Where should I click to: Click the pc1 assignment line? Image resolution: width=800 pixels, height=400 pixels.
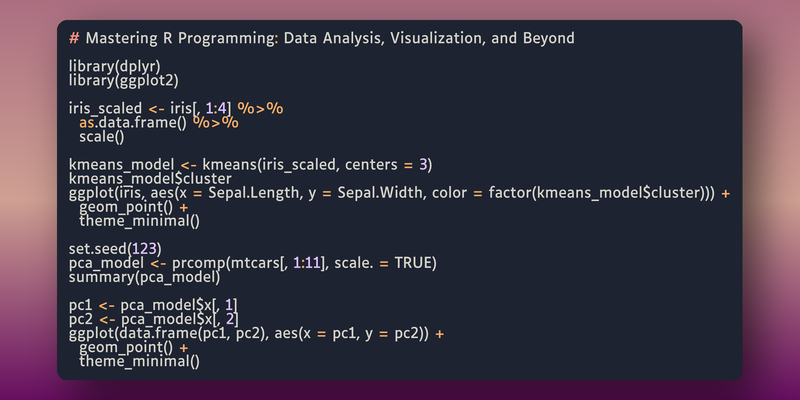click(153, 306)
